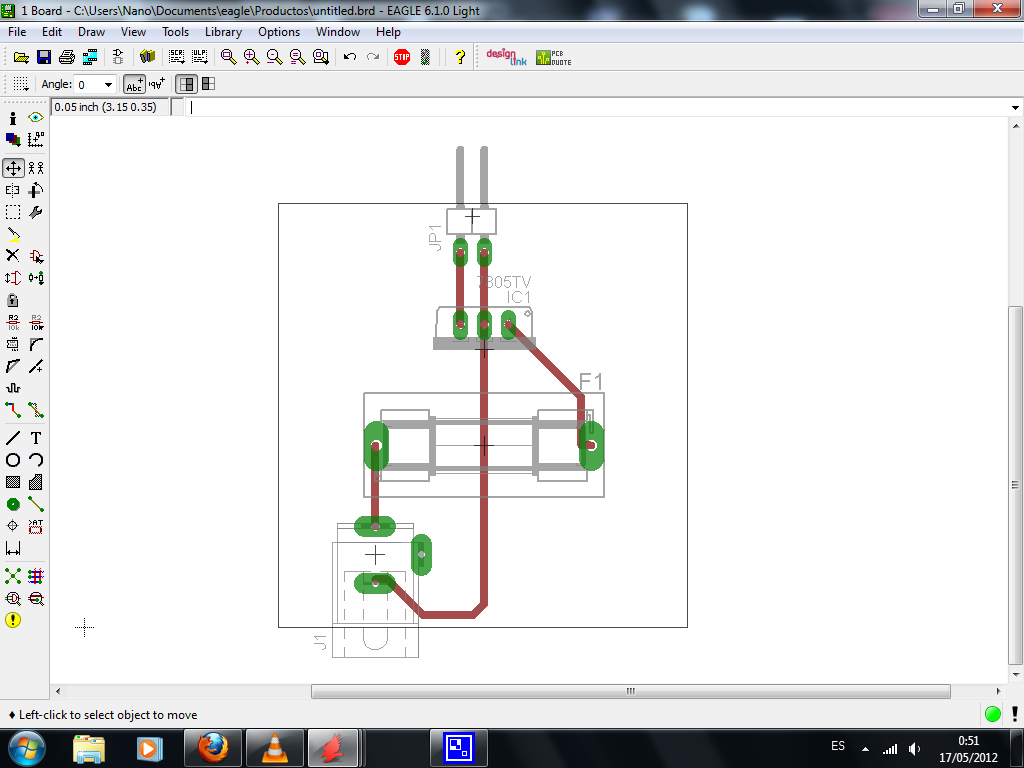Select the Change wrench tool
Viewport: 1024px width, 768px height.
click(36, 212)
